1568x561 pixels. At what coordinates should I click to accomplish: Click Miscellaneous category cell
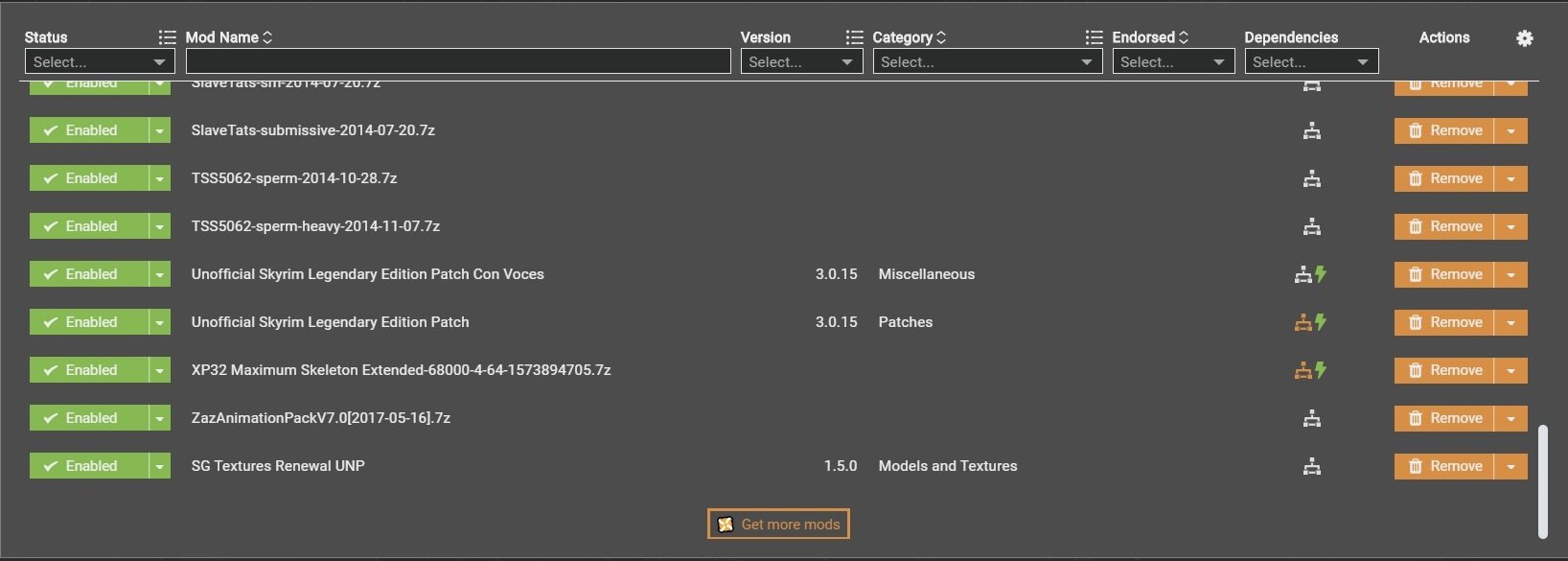(927, 274)
